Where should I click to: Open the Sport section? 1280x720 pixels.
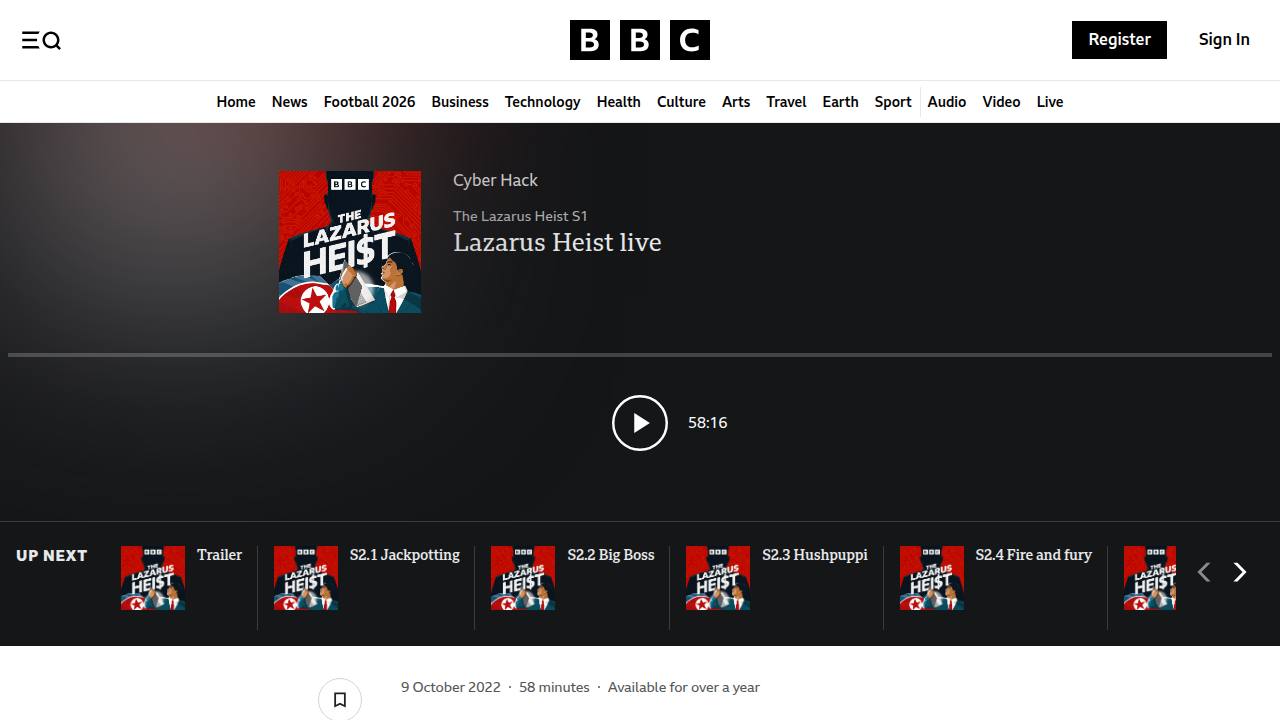[893, 102]
